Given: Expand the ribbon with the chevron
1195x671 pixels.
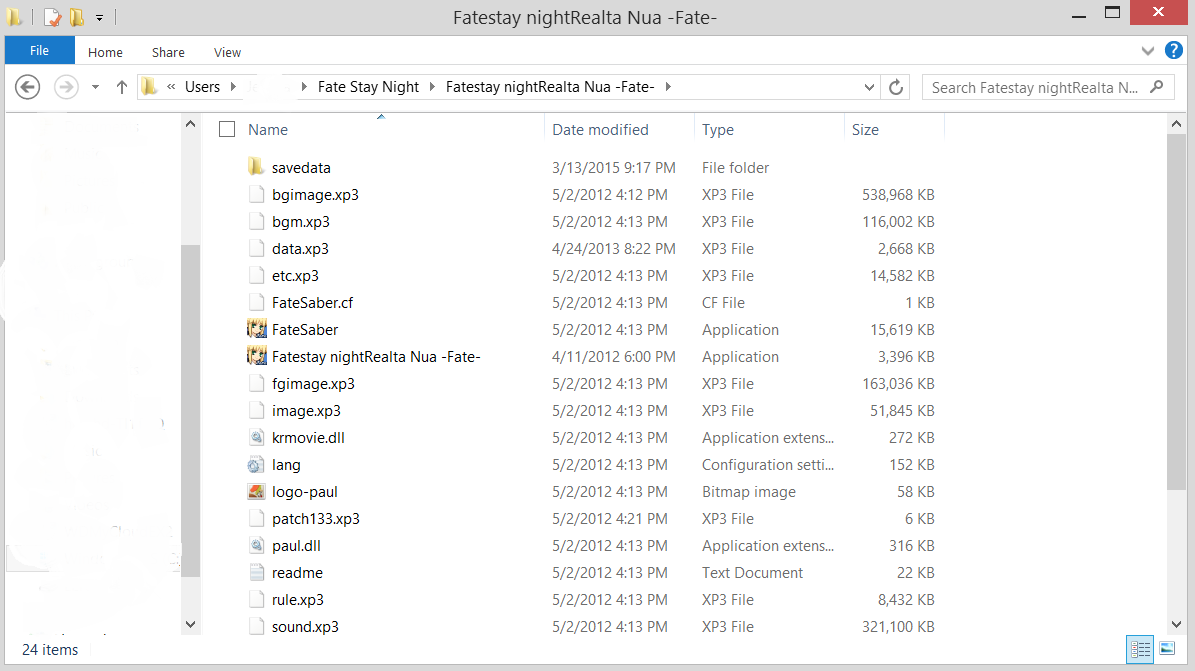Looking at the screenshot, I should point(1148,51).
